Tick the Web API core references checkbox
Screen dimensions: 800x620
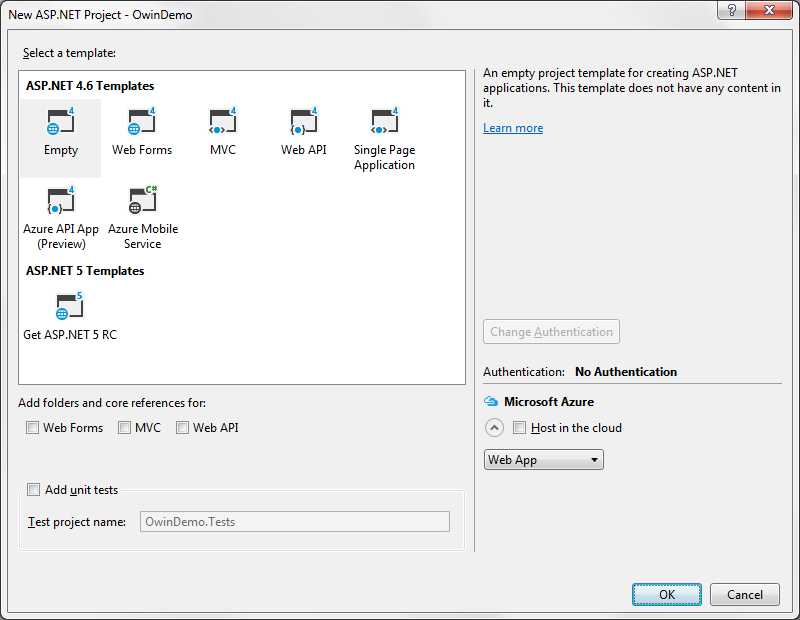[182, 428]
